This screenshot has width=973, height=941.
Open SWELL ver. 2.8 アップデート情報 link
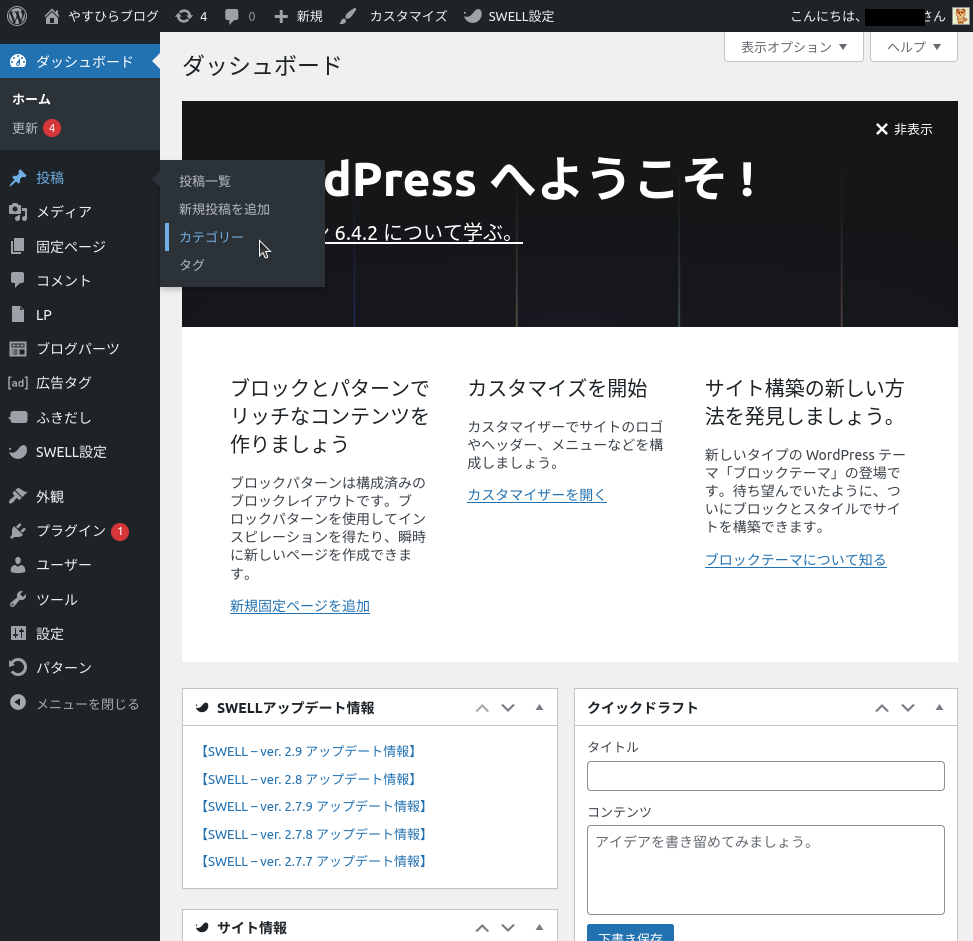308,779
